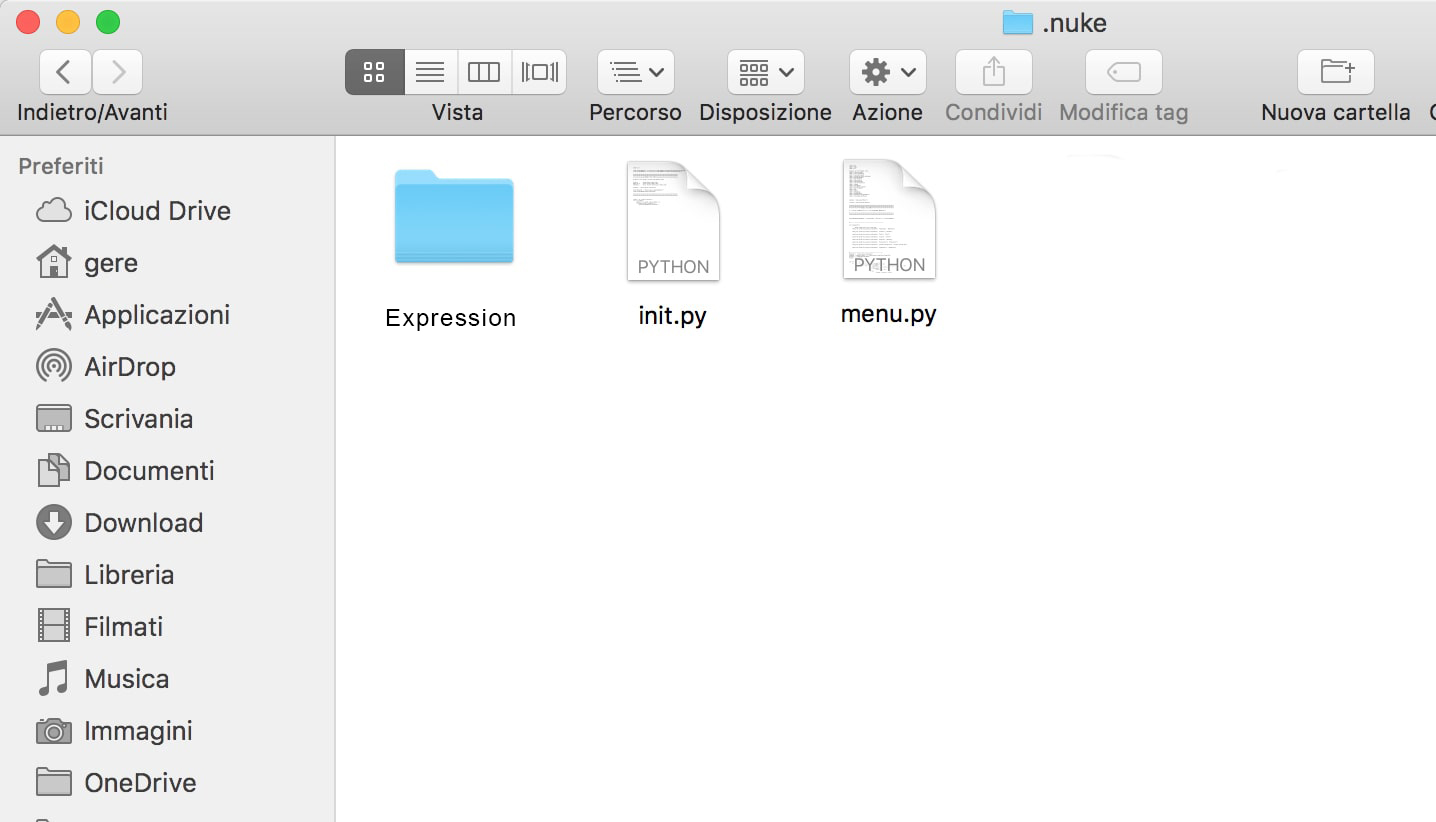Image resolution: width=1436 pixels, height=822 pixels.
Task: Click the Avanti forward arrow
Action: pyautogui.click(x=117, y=71)
